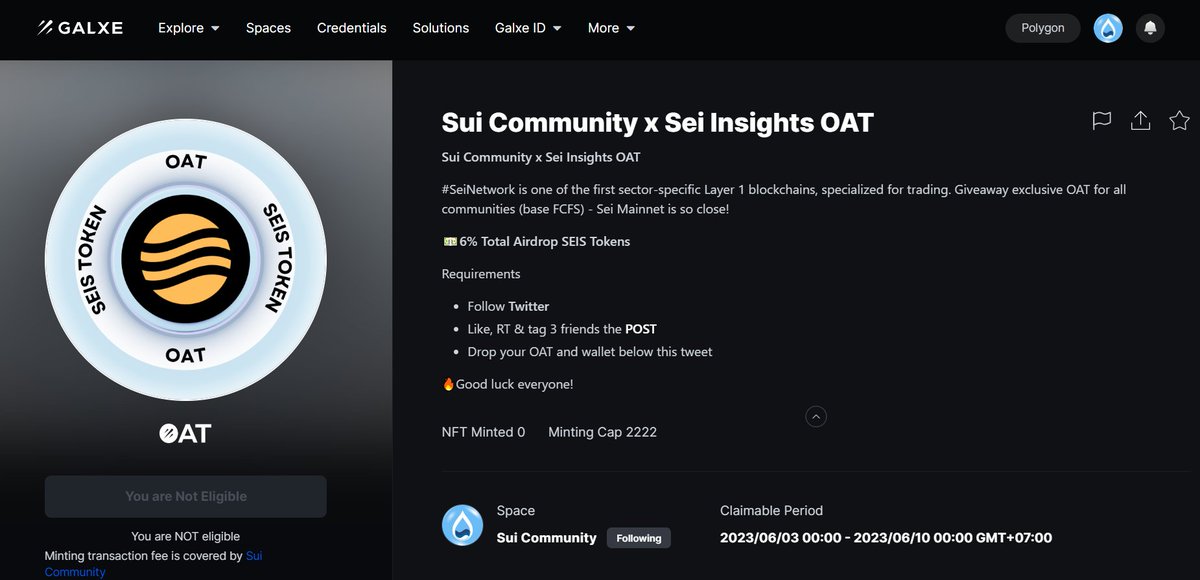Select the Polygon network indicator
1200x580 pixels.
click(1042, 28)
